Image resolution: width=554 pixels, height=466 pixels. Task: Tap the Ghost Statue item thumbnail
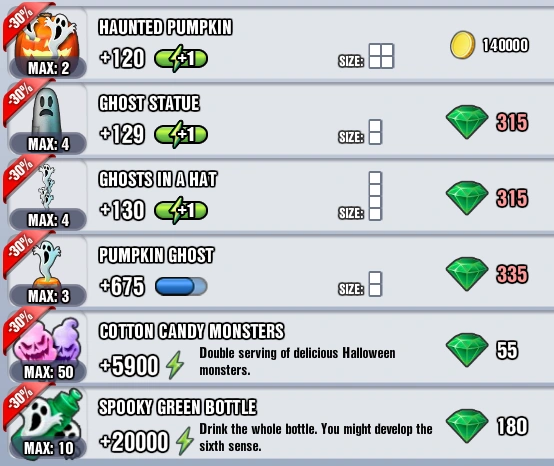[47, 120]
